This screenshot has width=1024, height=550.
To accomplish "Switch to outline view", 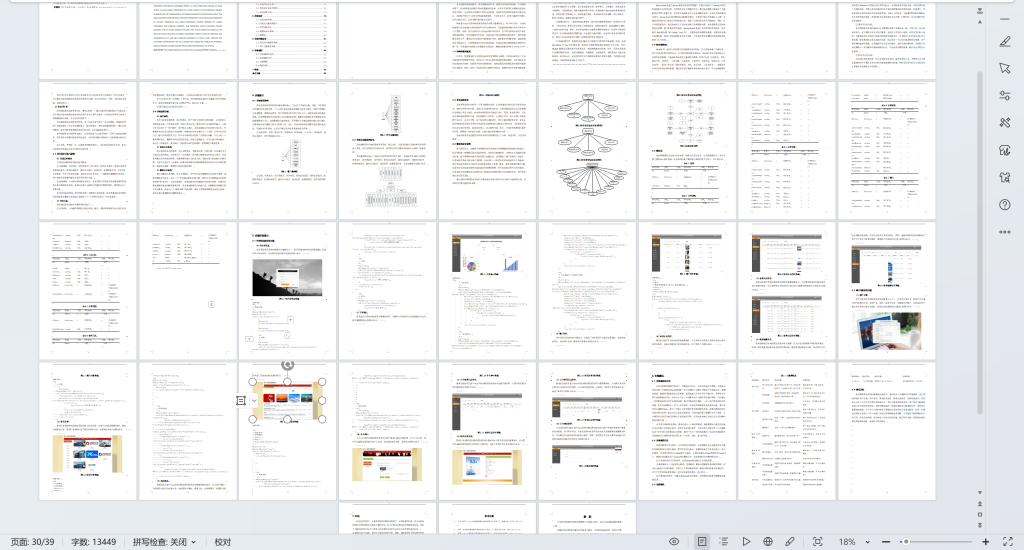I will tap(724, 542).
